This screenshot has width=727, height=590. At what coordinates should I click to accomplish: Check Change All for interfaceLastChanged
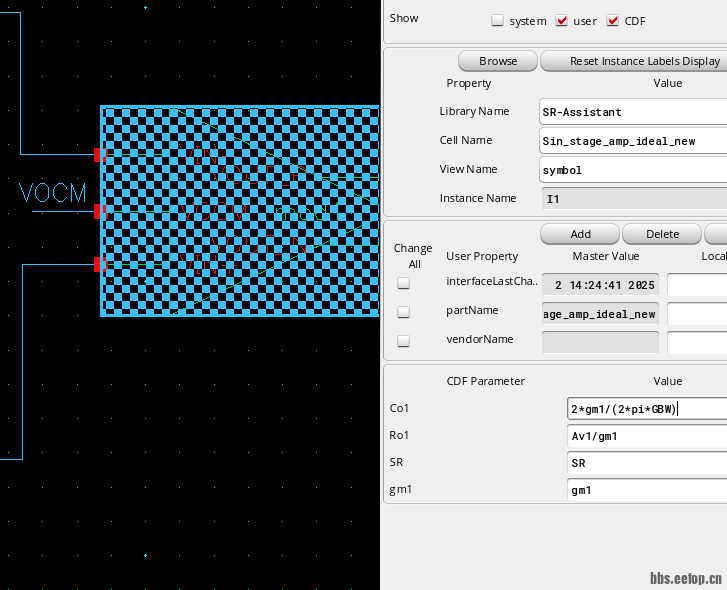[403, 284]
